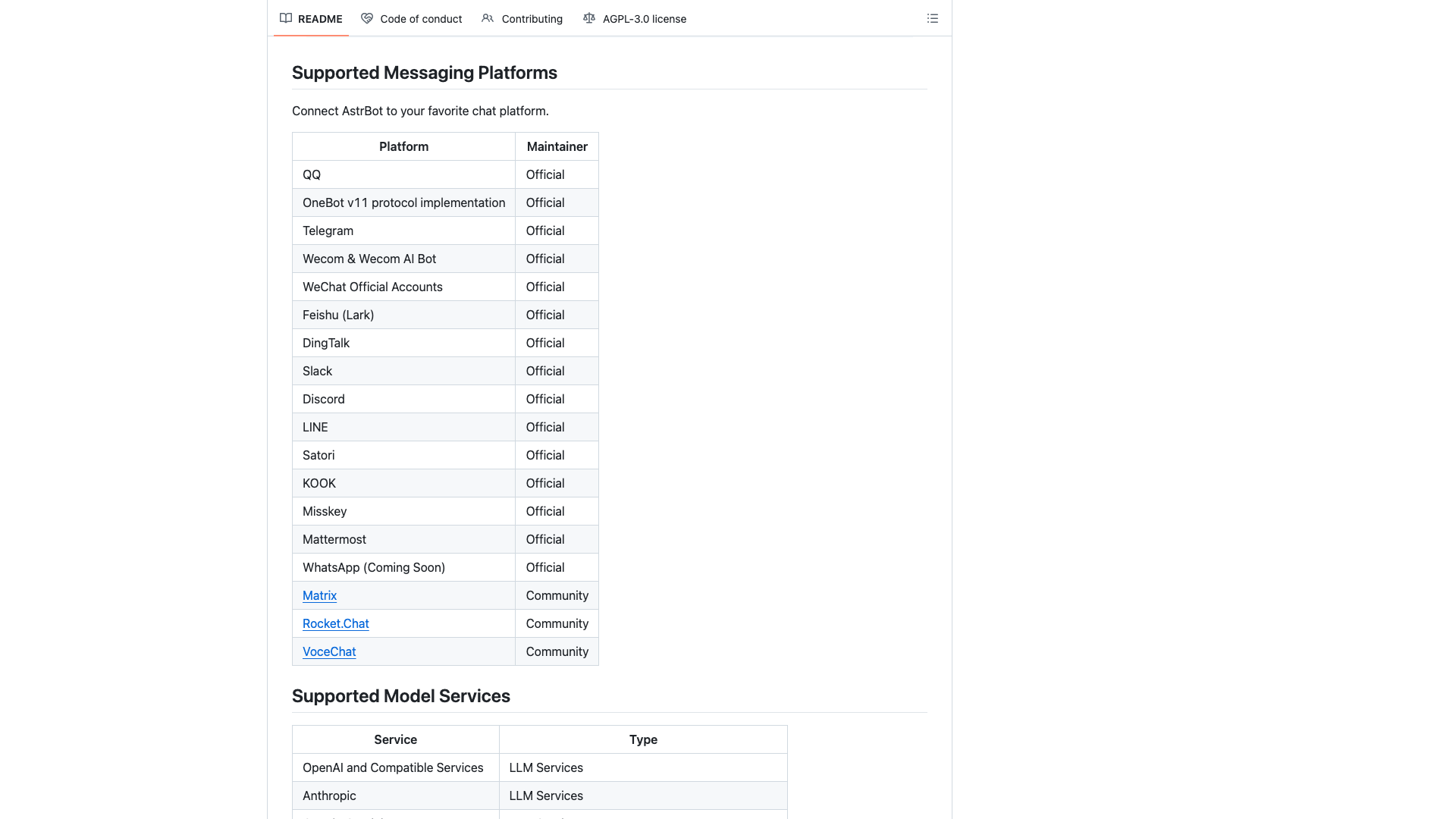Click the KOOK table cell

click(403, 483)
